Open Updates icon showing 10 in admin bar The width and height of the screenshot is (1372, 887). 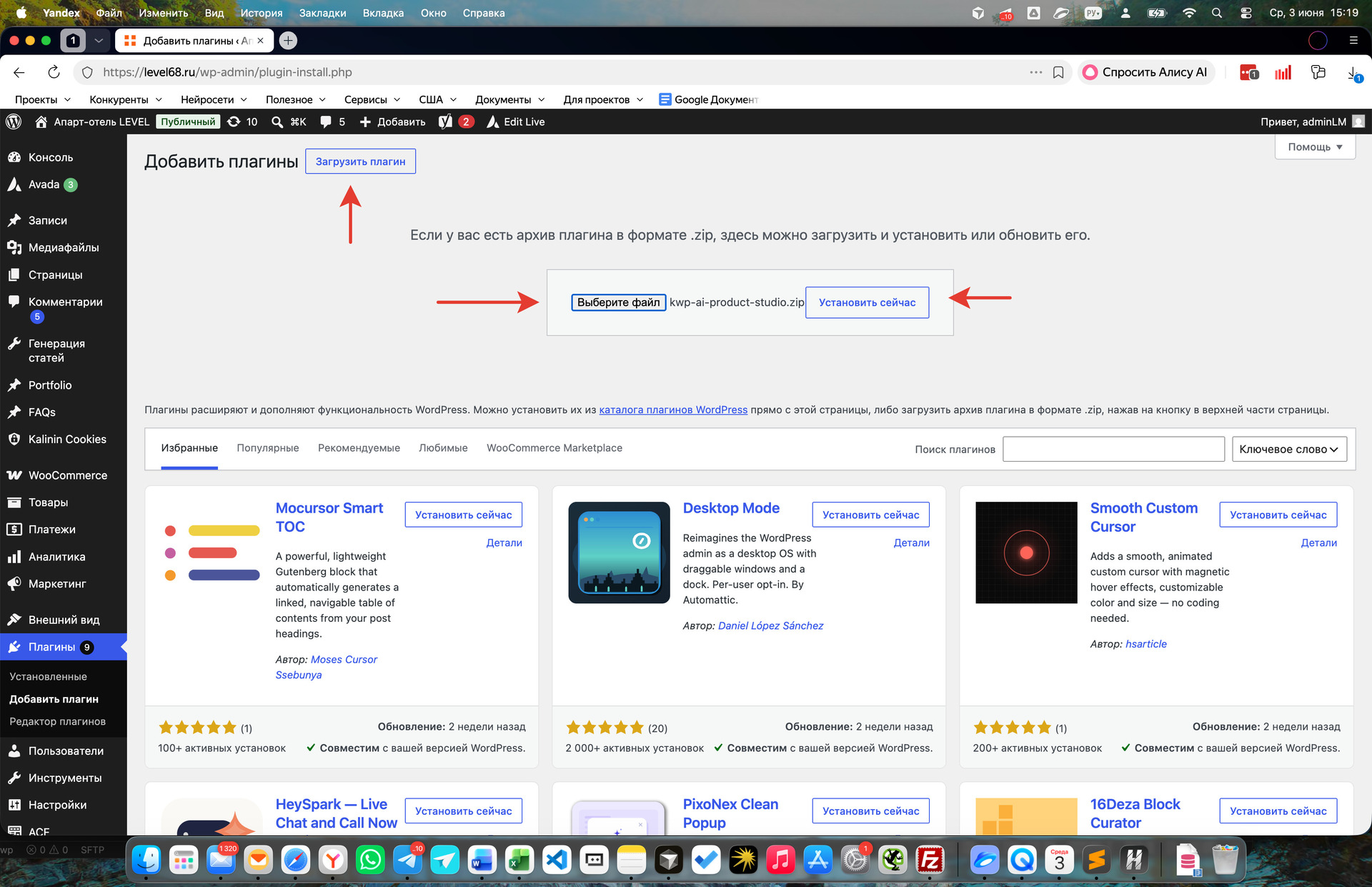pos(242,122)
